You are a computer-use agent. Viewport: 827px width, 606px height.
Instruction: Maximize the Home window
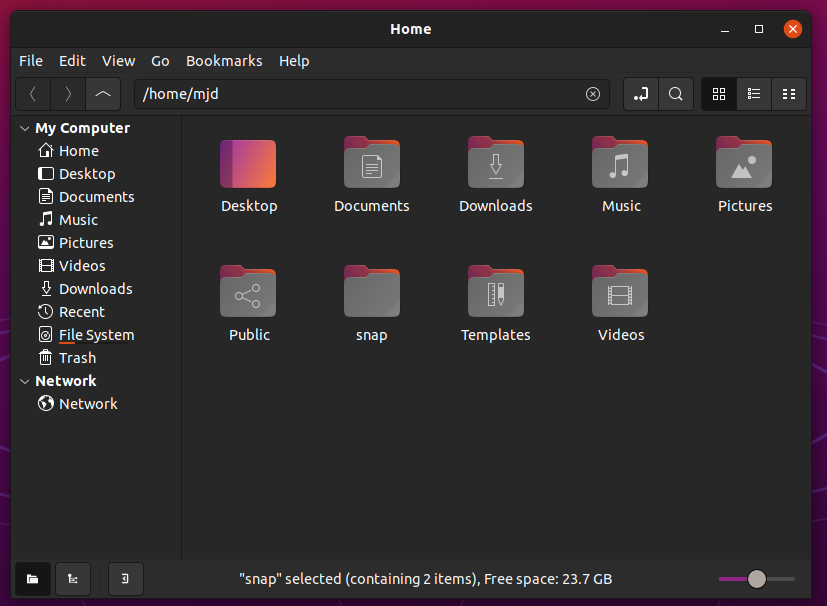point(759,30)
